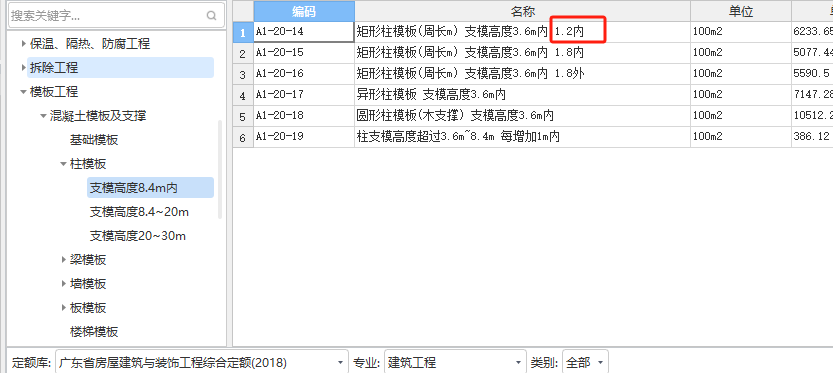Select row header number 1
The image size is (833, 373).
click(243, 32)
